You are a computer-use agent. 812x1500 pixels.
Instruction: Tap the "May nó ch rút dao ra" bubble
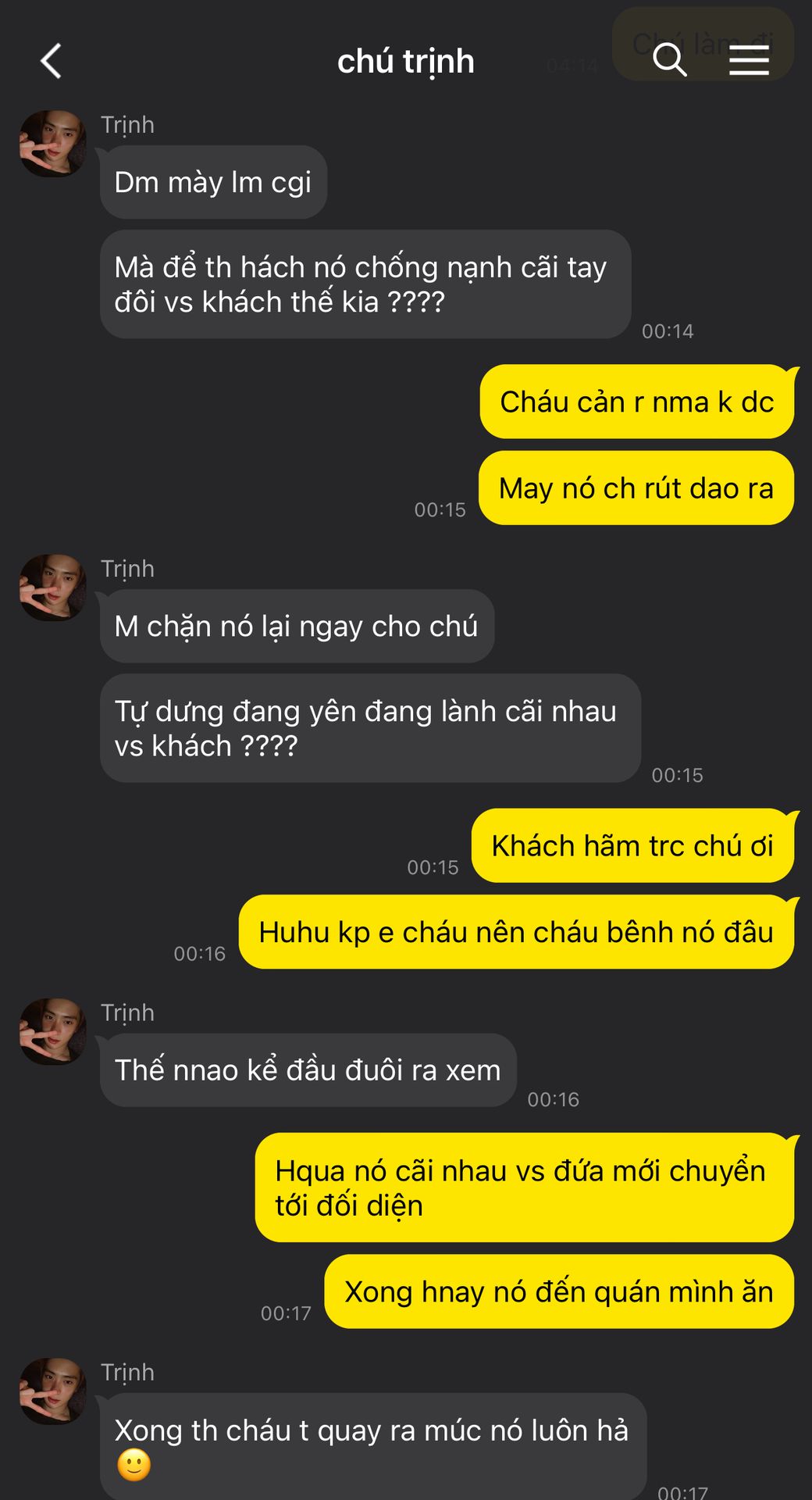pos(636,487)
